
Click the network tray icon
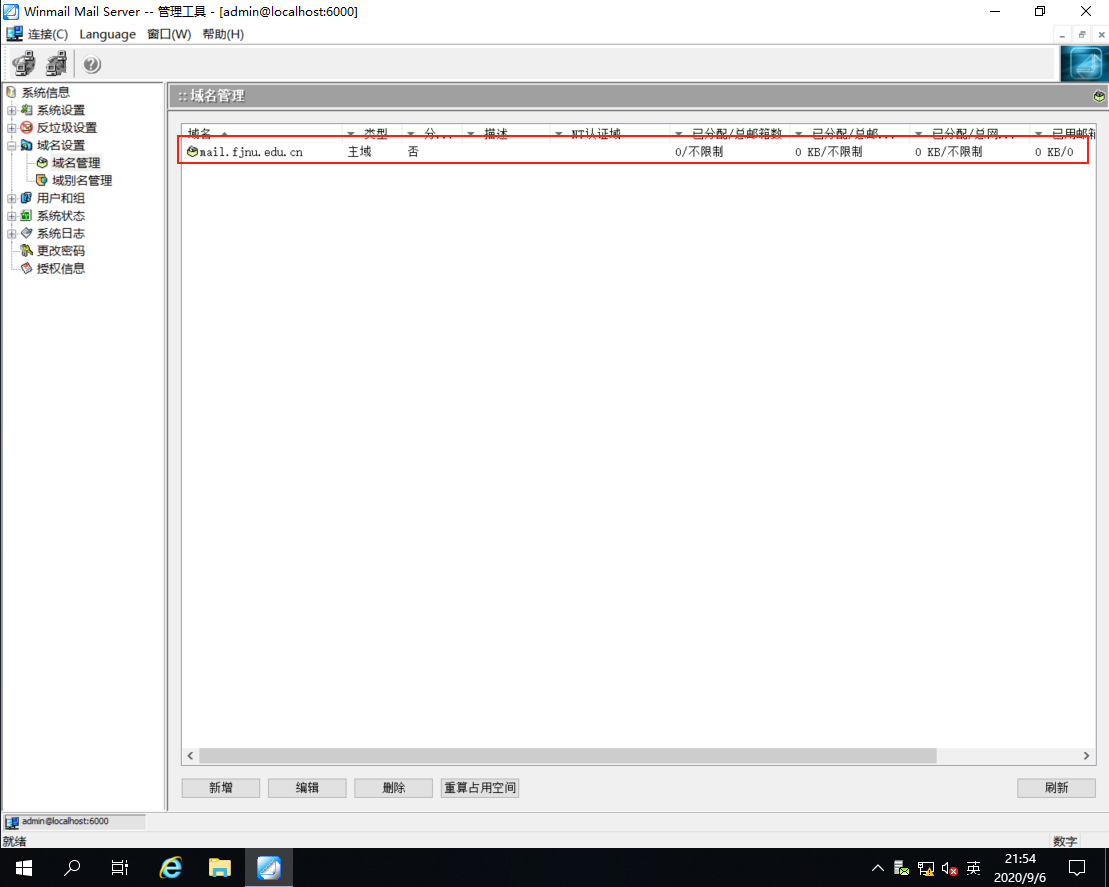coord(926,868)
